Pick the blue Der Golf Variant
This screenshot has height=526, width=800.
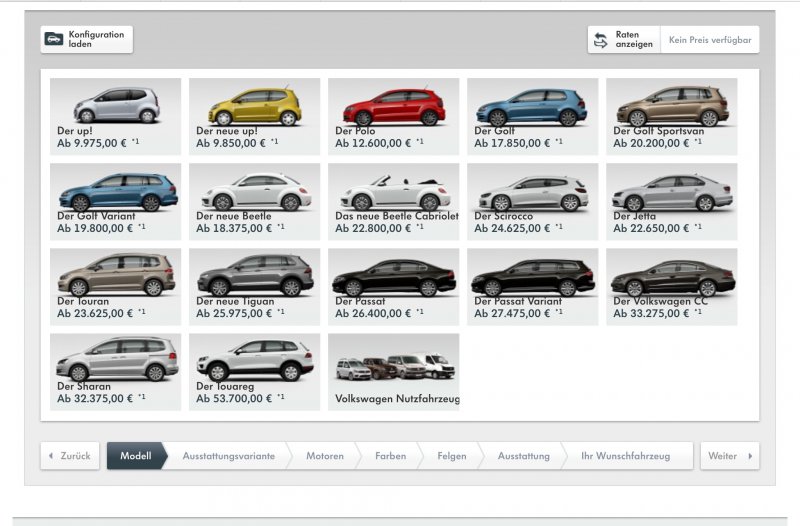tap(115, 202)
